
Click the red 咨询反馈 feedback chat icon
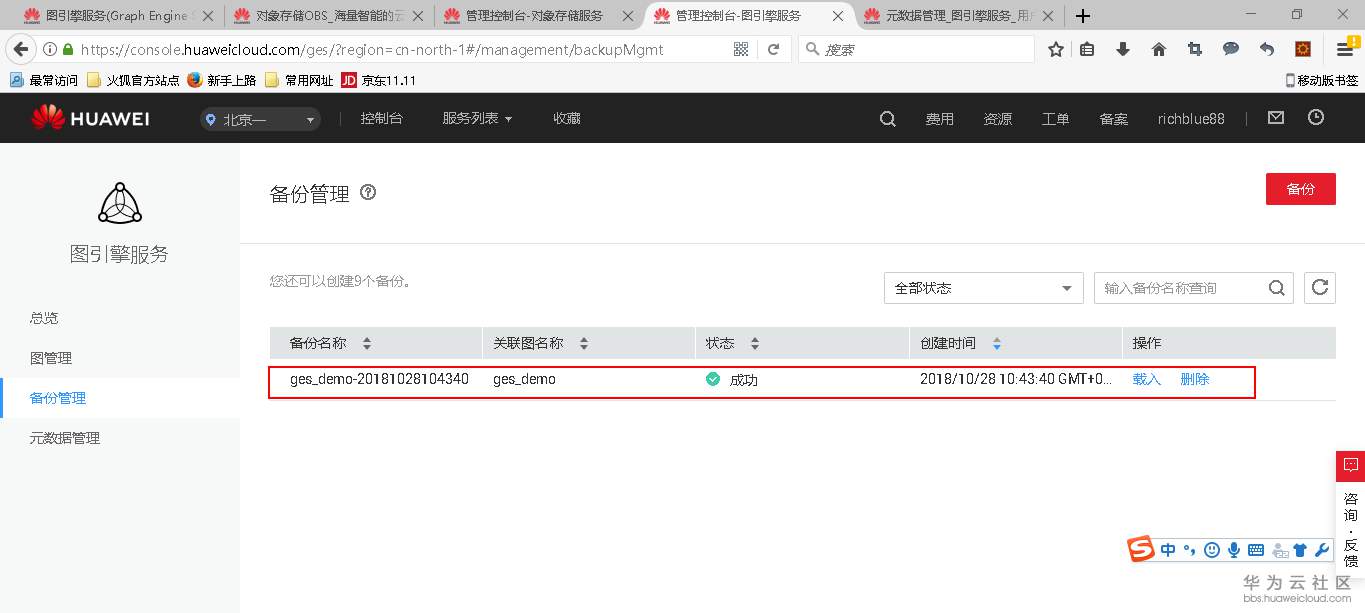[x=1350, y=466]
